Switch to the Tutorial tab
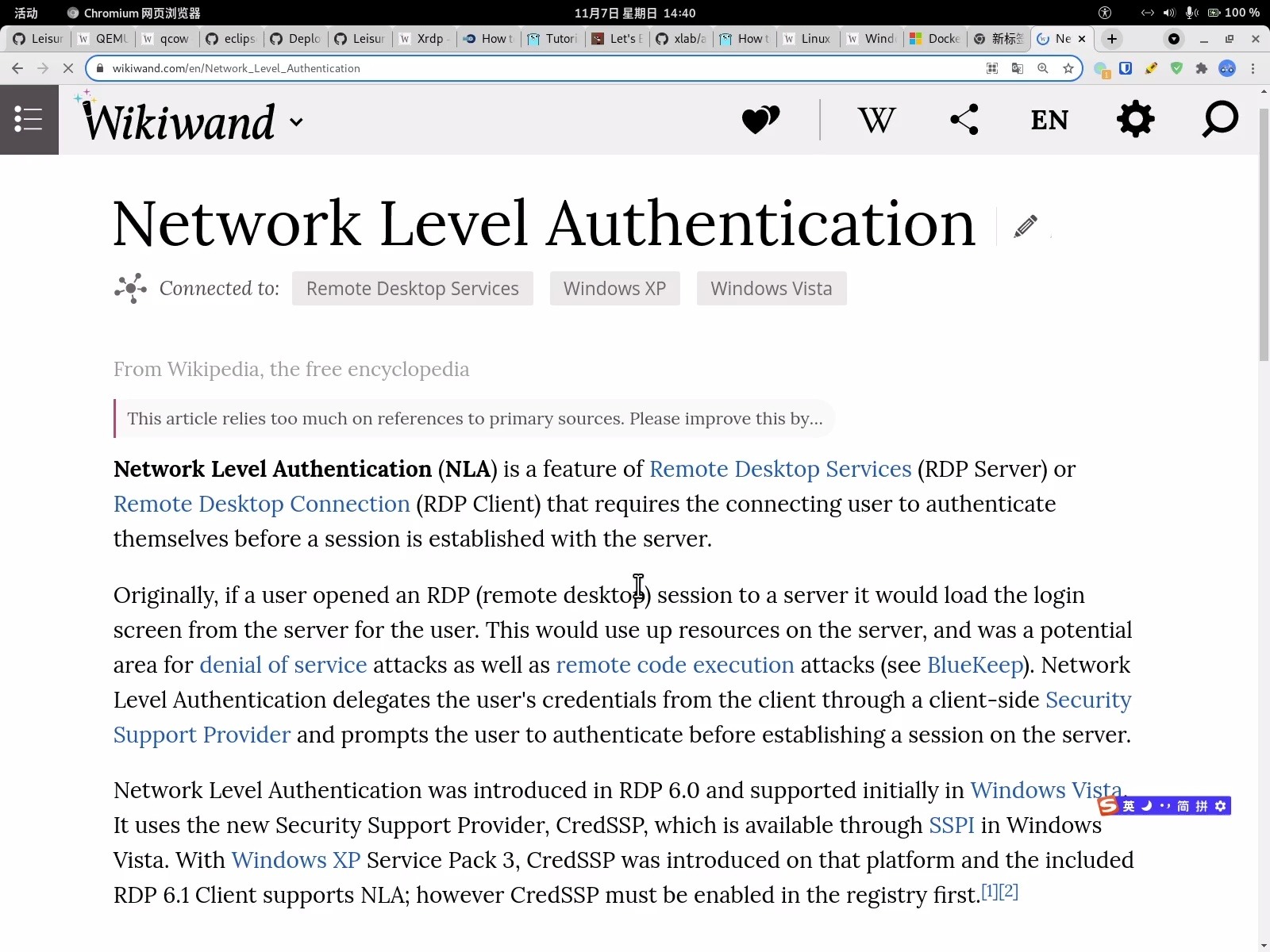The height and width of the screenshot is (952, 1270). (x=554, y=38)
